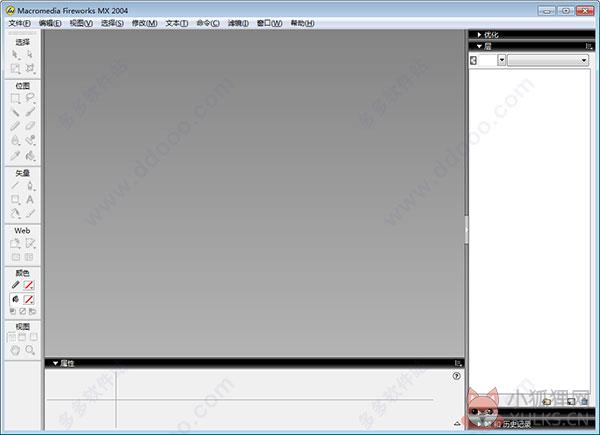Click the stroke pencil color icon

click(x=15, y=285)
